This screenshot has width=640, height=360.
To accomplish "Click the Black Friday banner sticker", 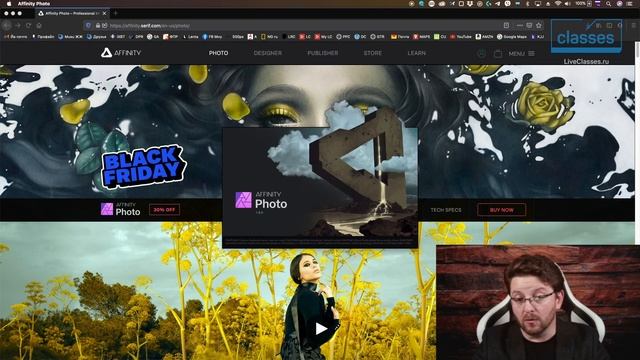I will [x=143, y=167].
